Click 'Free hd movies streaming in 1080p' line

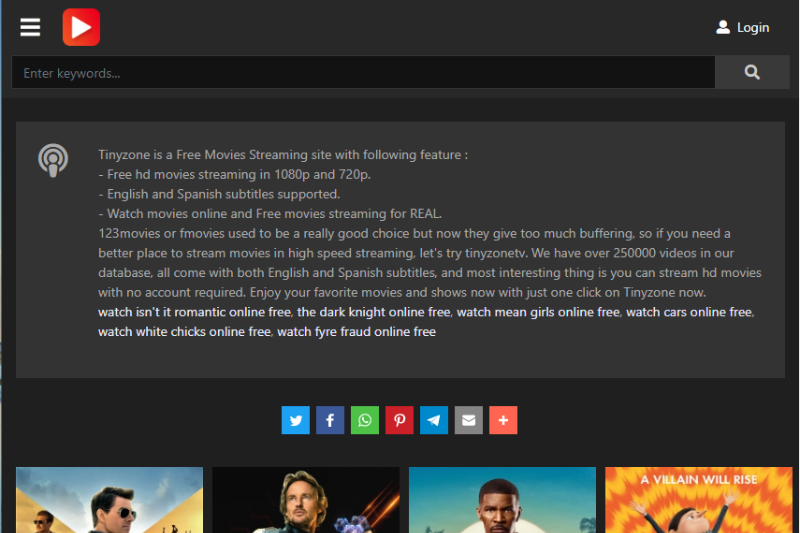tap(234, 174)
